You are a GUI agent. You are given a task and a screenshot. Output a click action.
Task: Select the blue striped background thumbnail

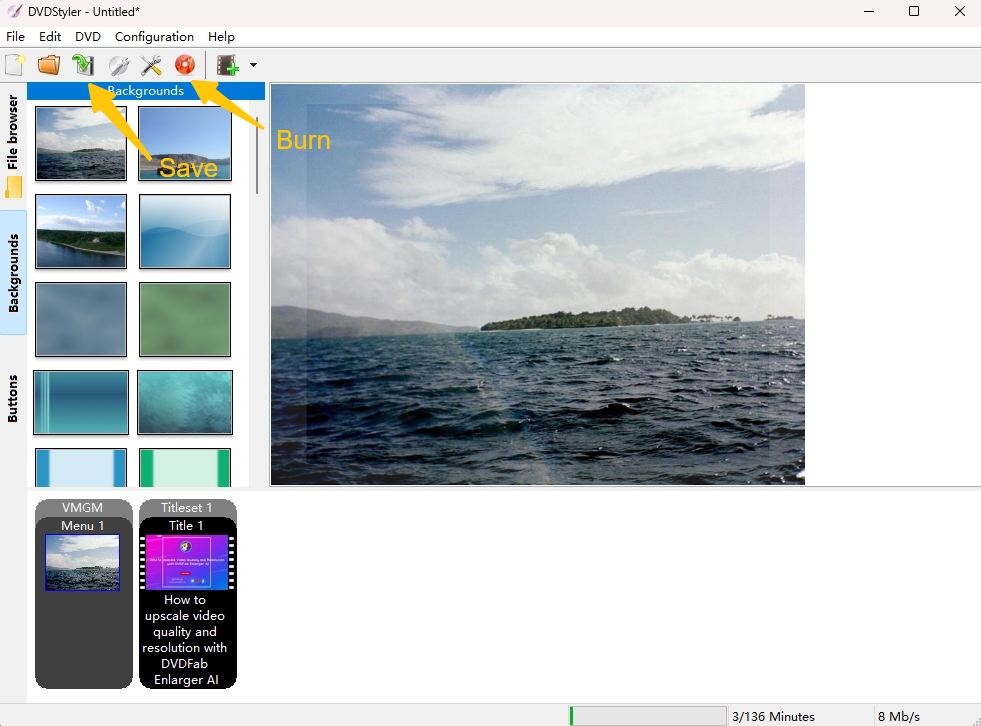tap(81, 403)
